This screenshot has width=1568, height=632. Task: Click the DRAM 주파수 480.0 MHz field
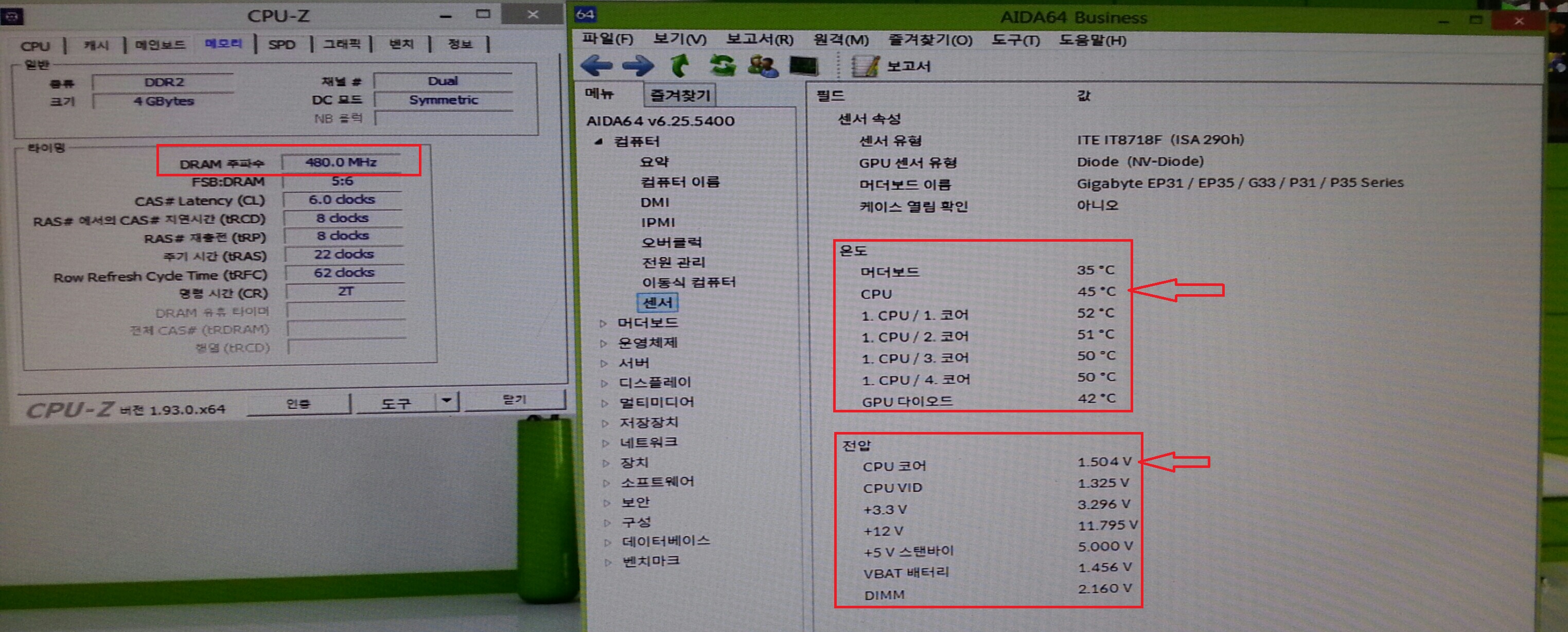click(x=341, y=162)
